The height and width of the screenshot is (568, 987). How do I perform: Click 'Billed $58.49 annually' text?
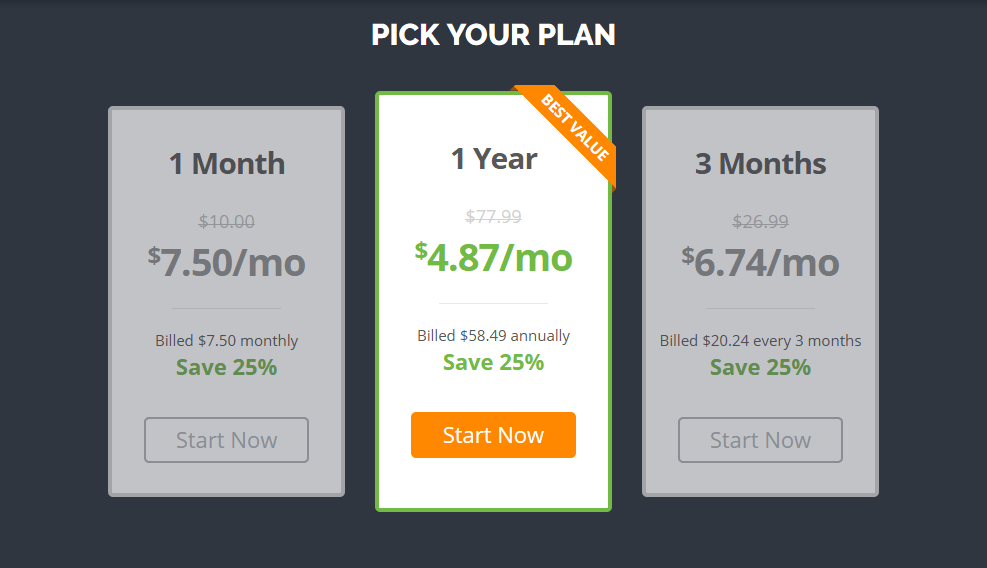493,336
